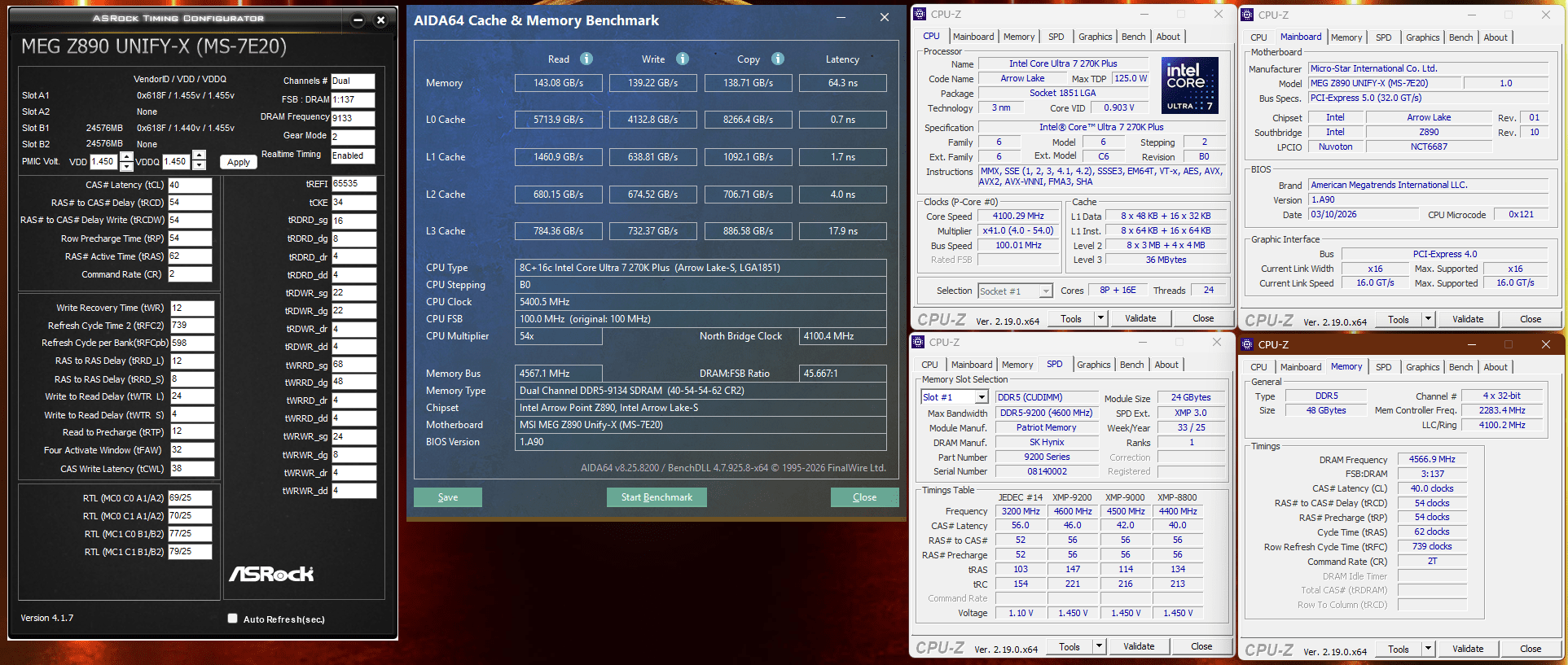
Task: Click the tREFI value field
Action: (x=354, y=184)
